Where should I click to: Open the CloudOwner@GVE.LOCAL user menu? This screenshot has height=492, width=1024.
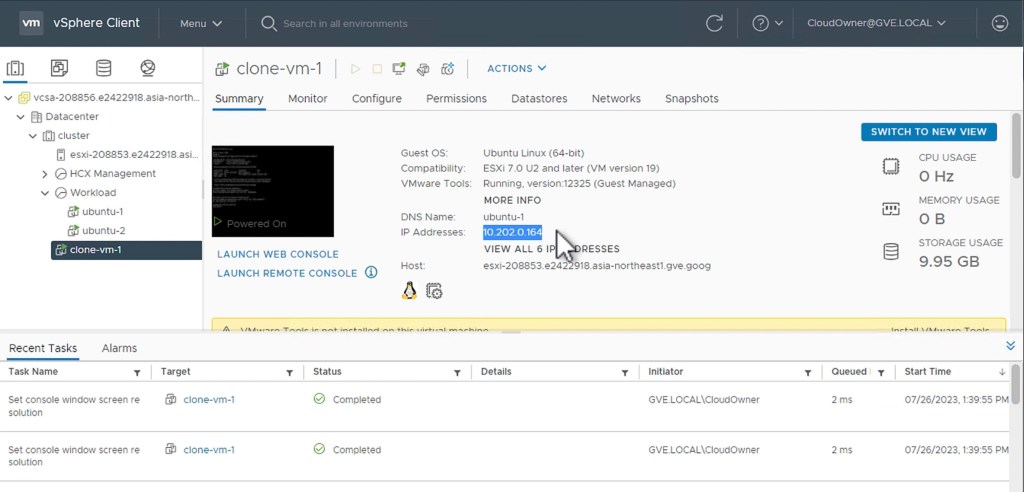tap(875, 23)
